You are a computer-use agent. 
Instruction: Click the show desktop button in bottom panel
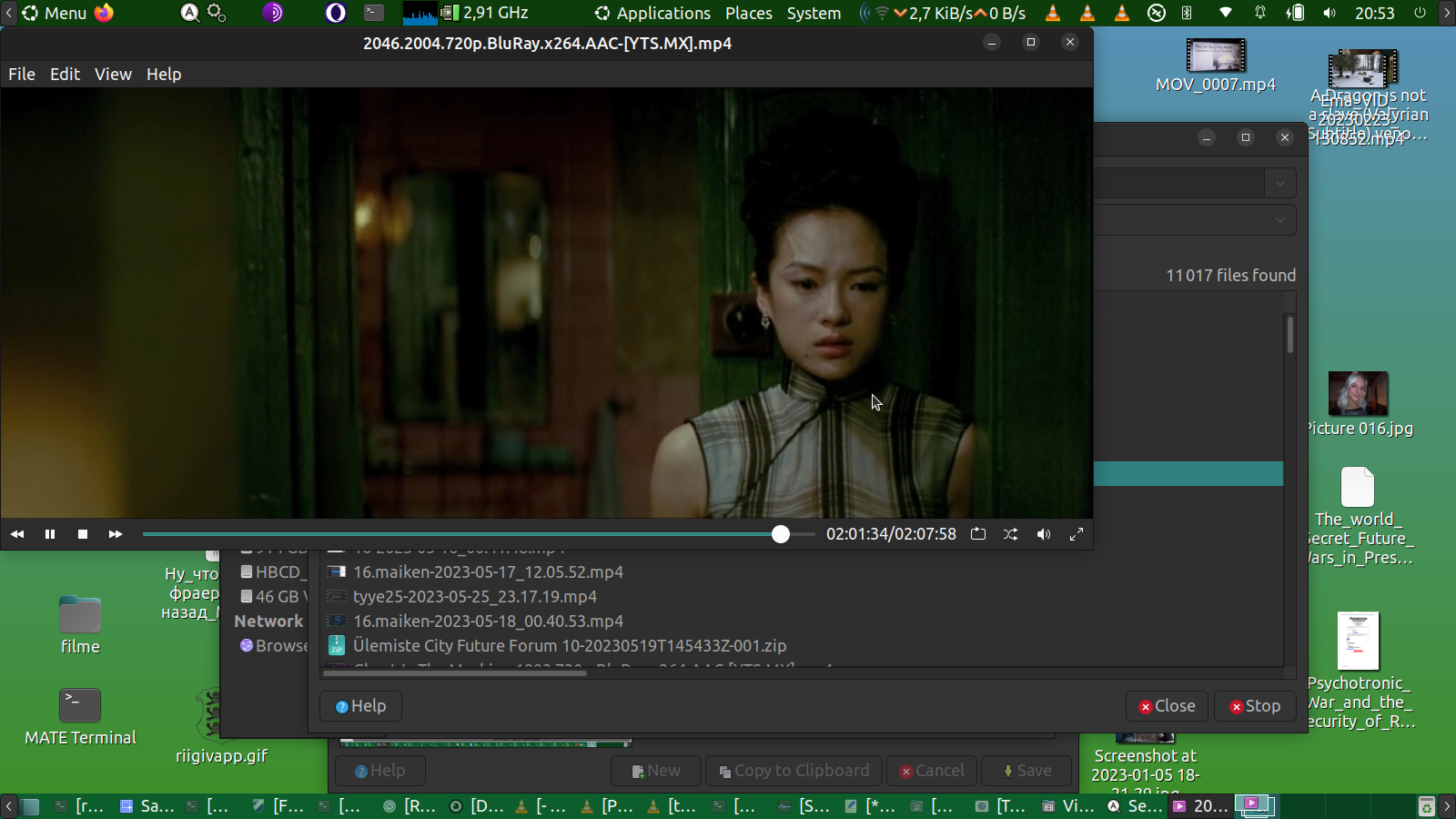(30, 806)
